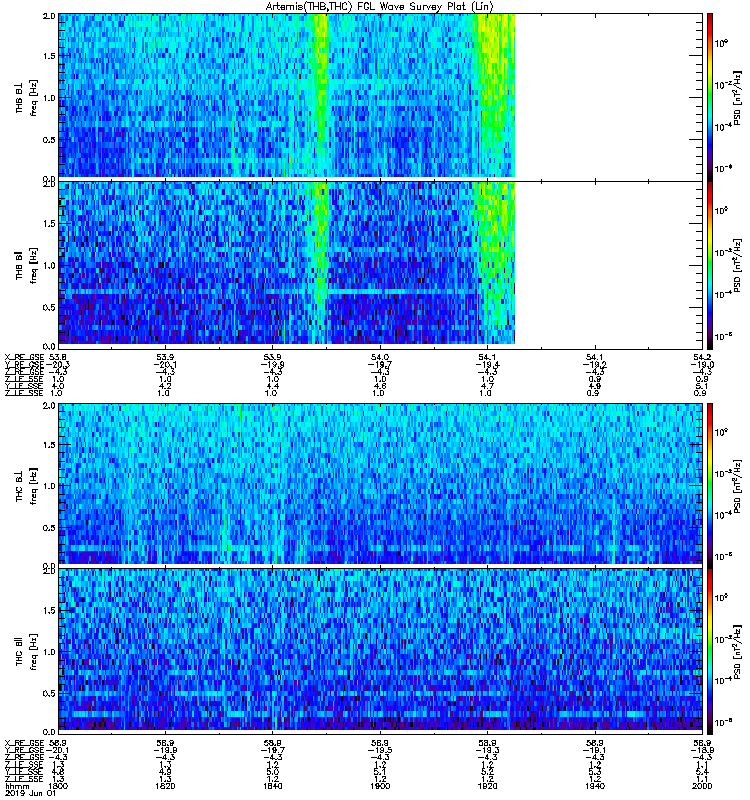Viewport: 750px width, 800px height.
Task: Click the 1940 time tick label
Action: point(594,786)
